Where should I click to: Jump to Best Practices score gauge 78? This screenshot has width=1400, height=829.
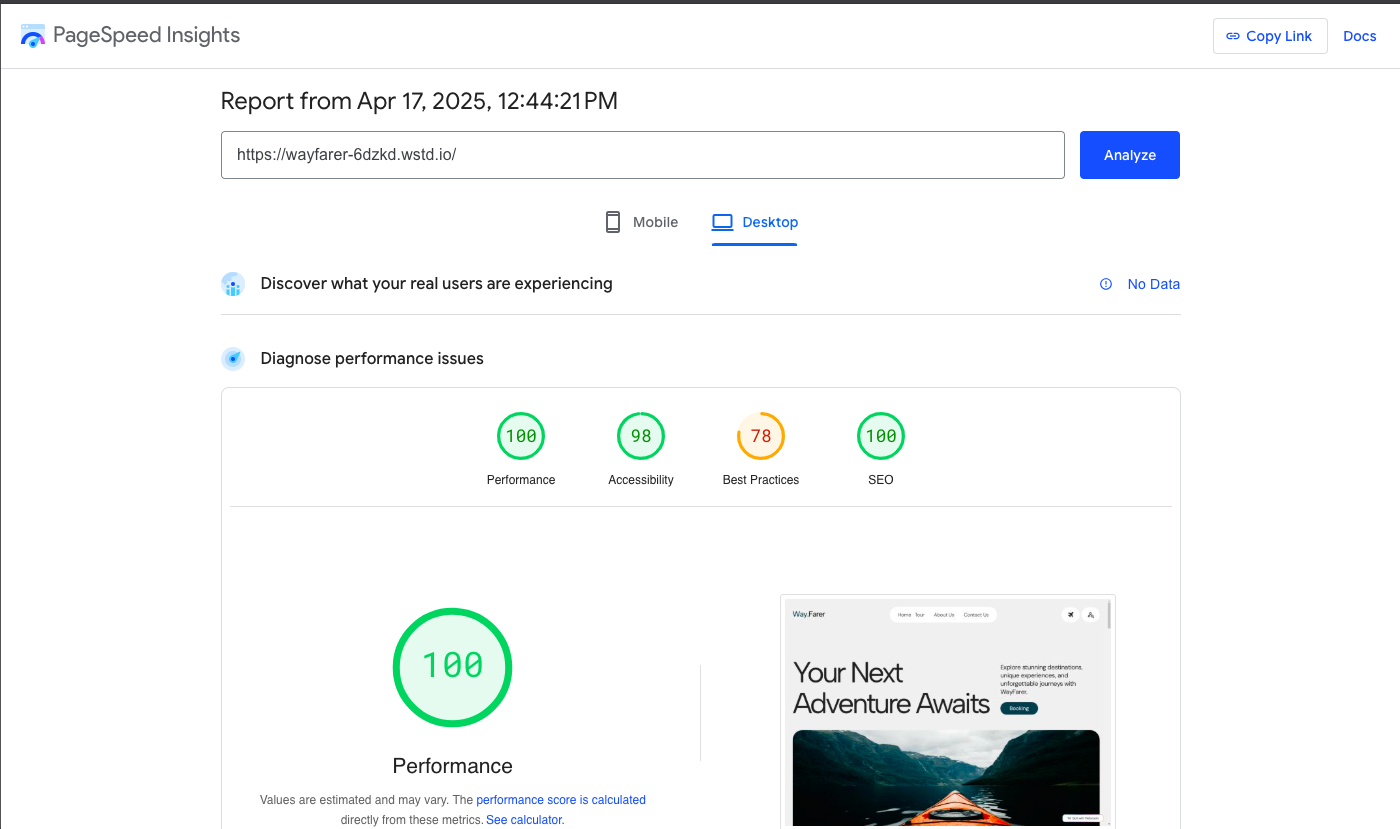(x=761, y=436)
